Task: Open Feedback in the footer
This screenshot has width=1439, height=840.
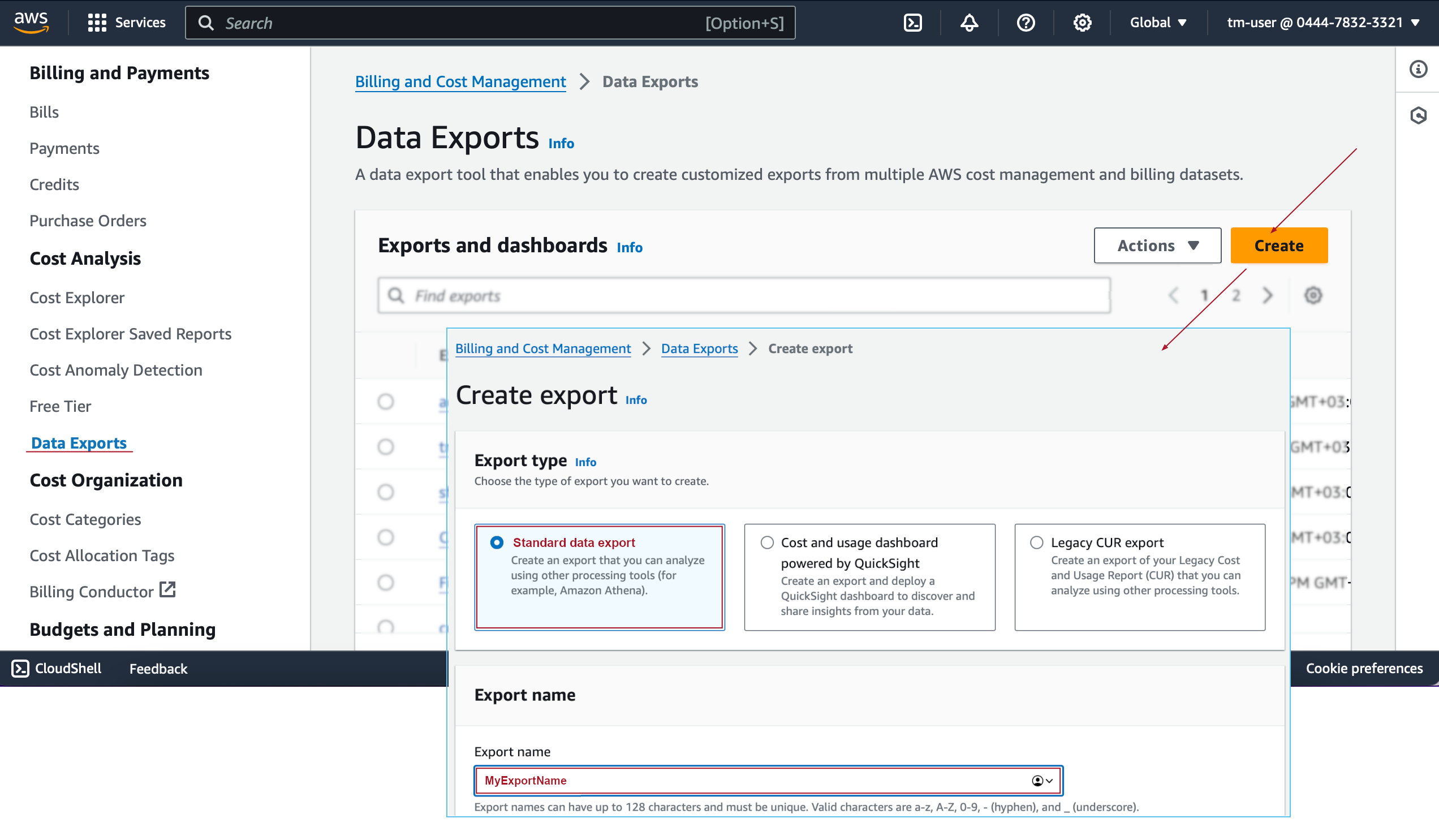Action: coord(158,669)
